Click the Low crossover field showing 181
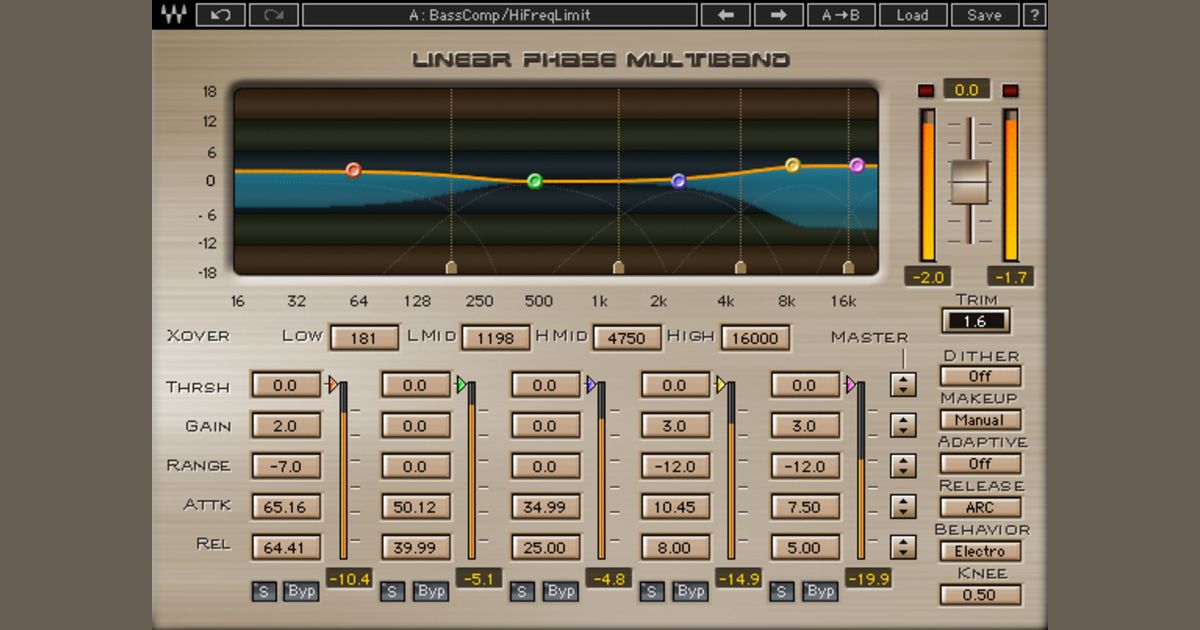 pos(364,337)
